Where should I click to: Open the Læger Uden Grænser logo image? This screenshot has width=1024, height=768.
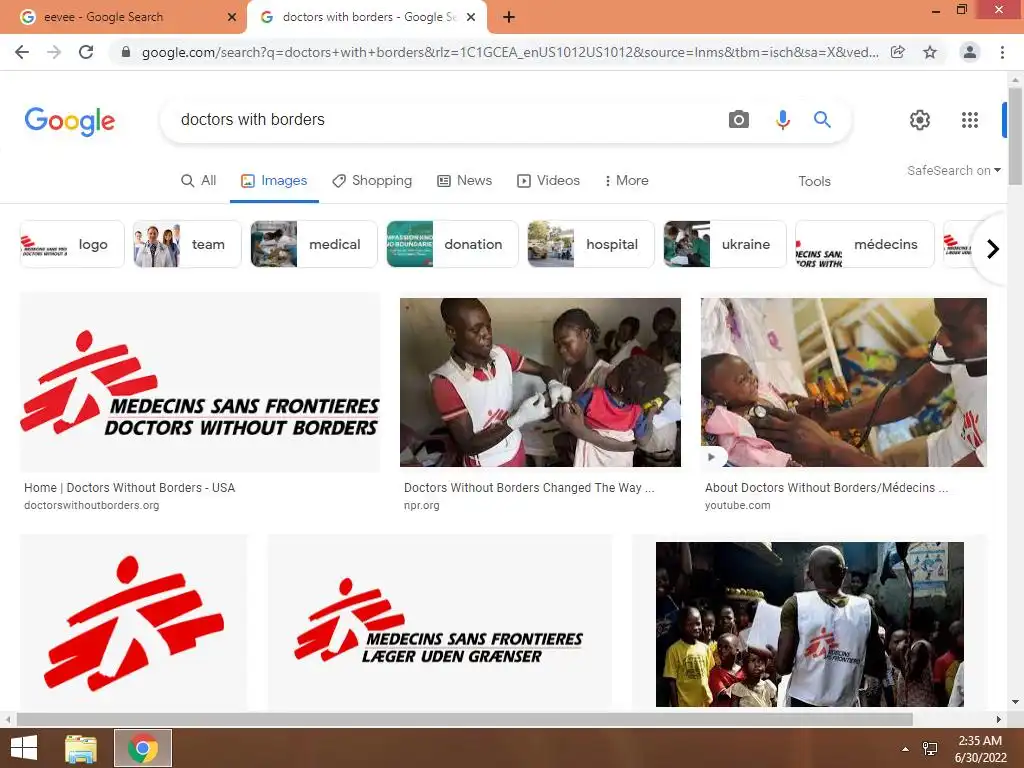tap(440, 622)
